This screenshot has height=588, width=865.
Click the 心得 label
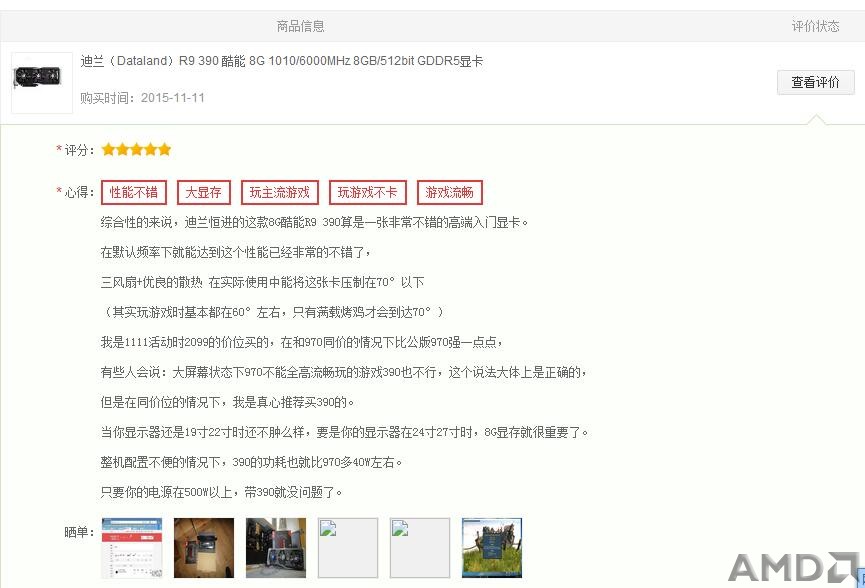tap(79, 192)
